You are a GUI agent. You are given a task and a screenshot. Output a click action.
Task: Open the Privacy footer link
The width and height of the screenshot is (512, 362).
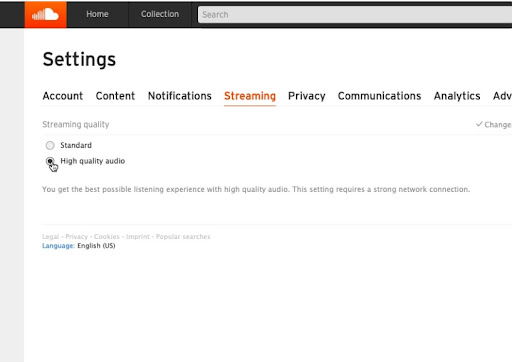(76, 237)
